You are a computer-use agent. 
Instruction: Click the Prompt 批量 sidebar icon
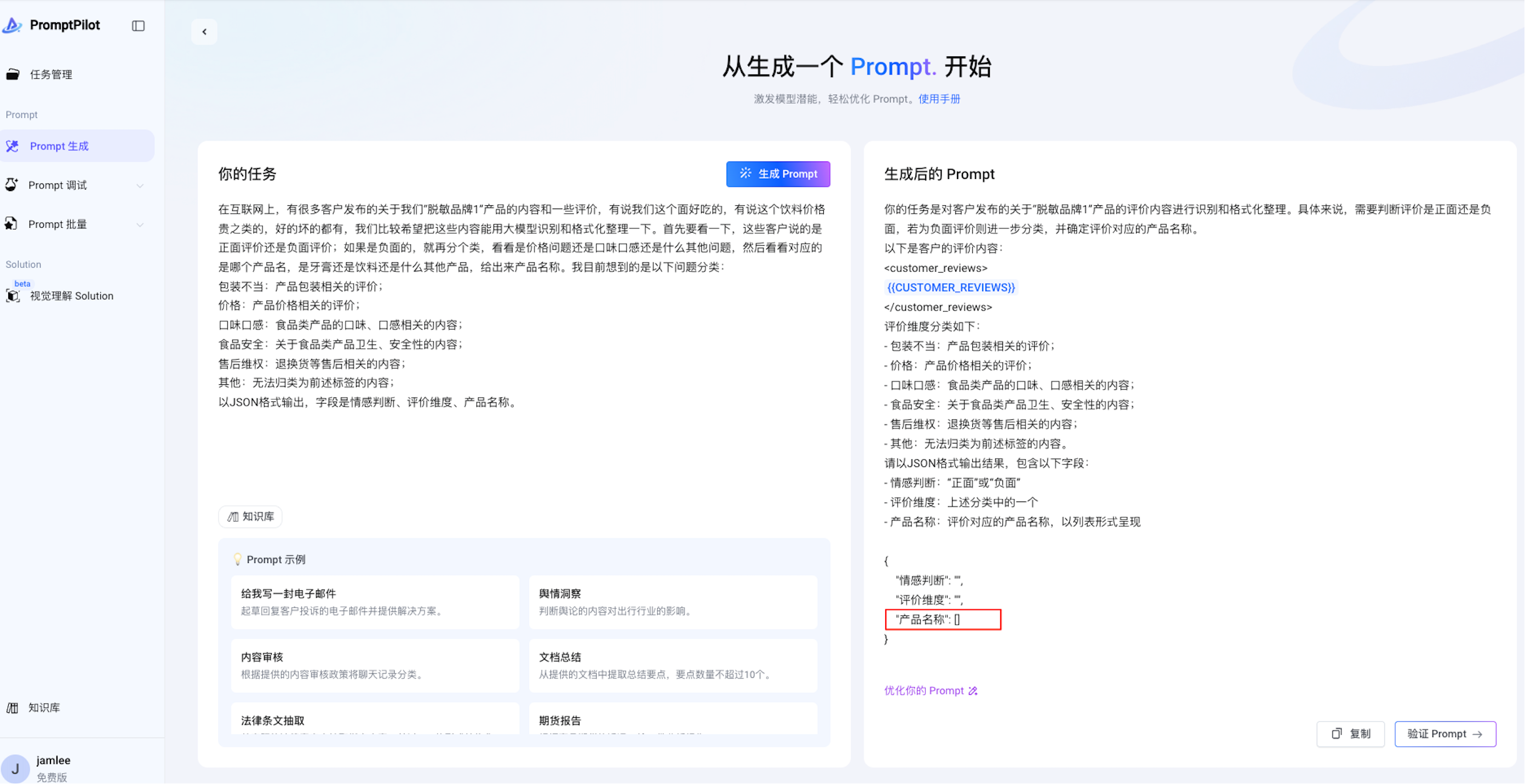coord(12,224)
